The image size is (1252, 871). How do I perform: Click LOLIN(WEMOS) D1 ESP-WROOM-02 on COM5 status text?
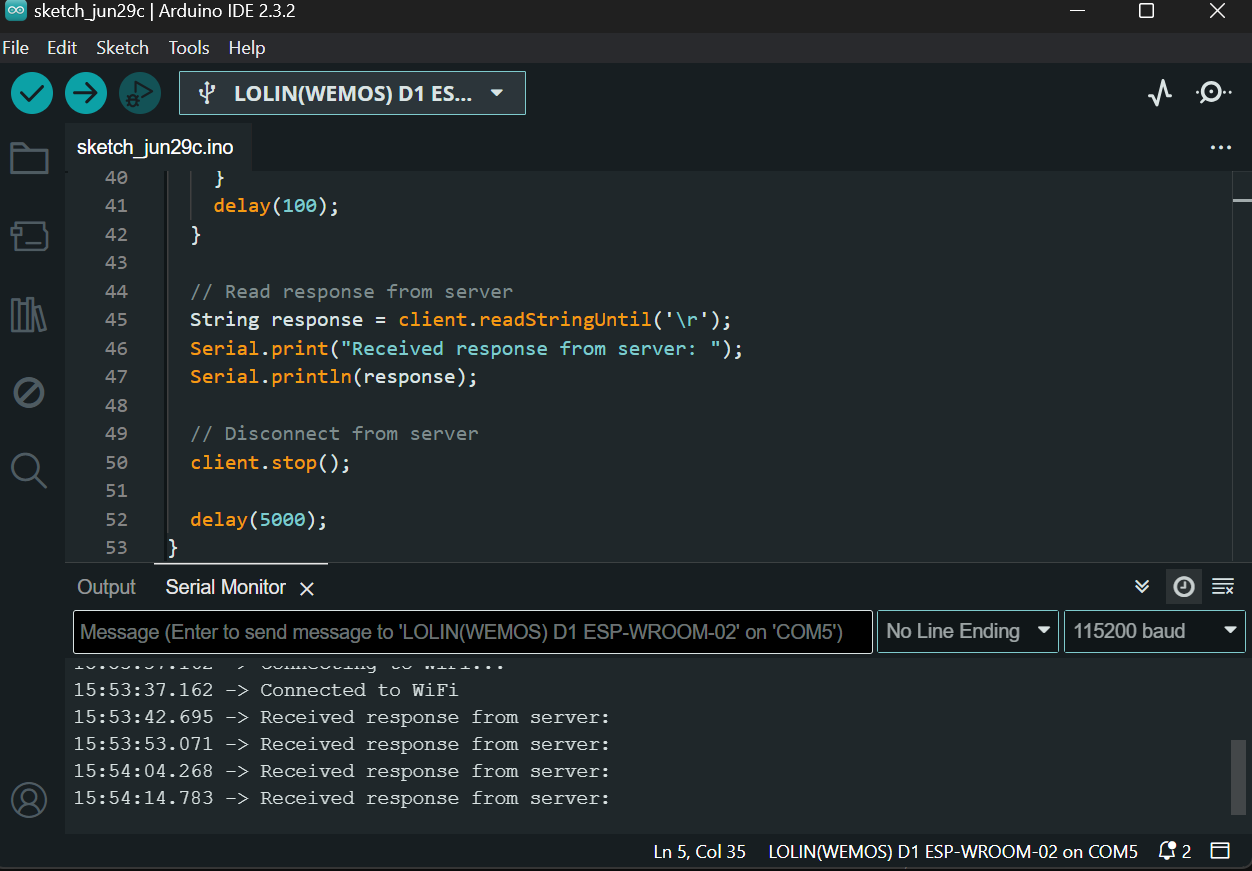(953, 852)
